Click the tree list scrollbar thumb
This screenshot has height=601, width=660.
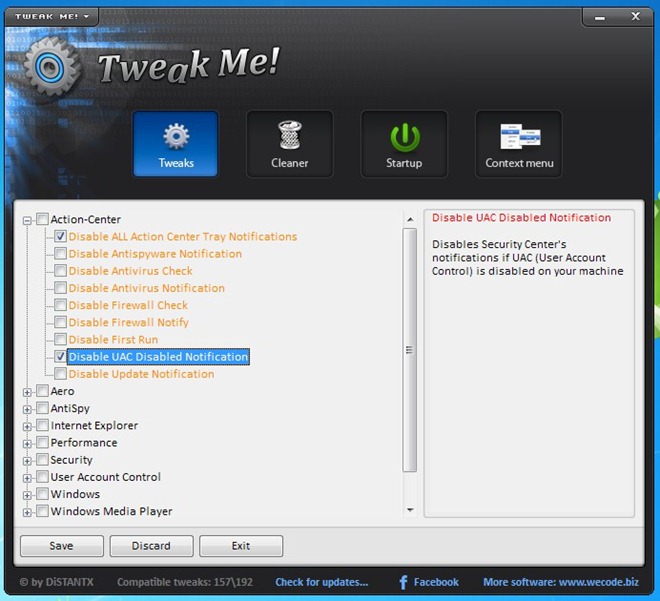coord(410,350)
